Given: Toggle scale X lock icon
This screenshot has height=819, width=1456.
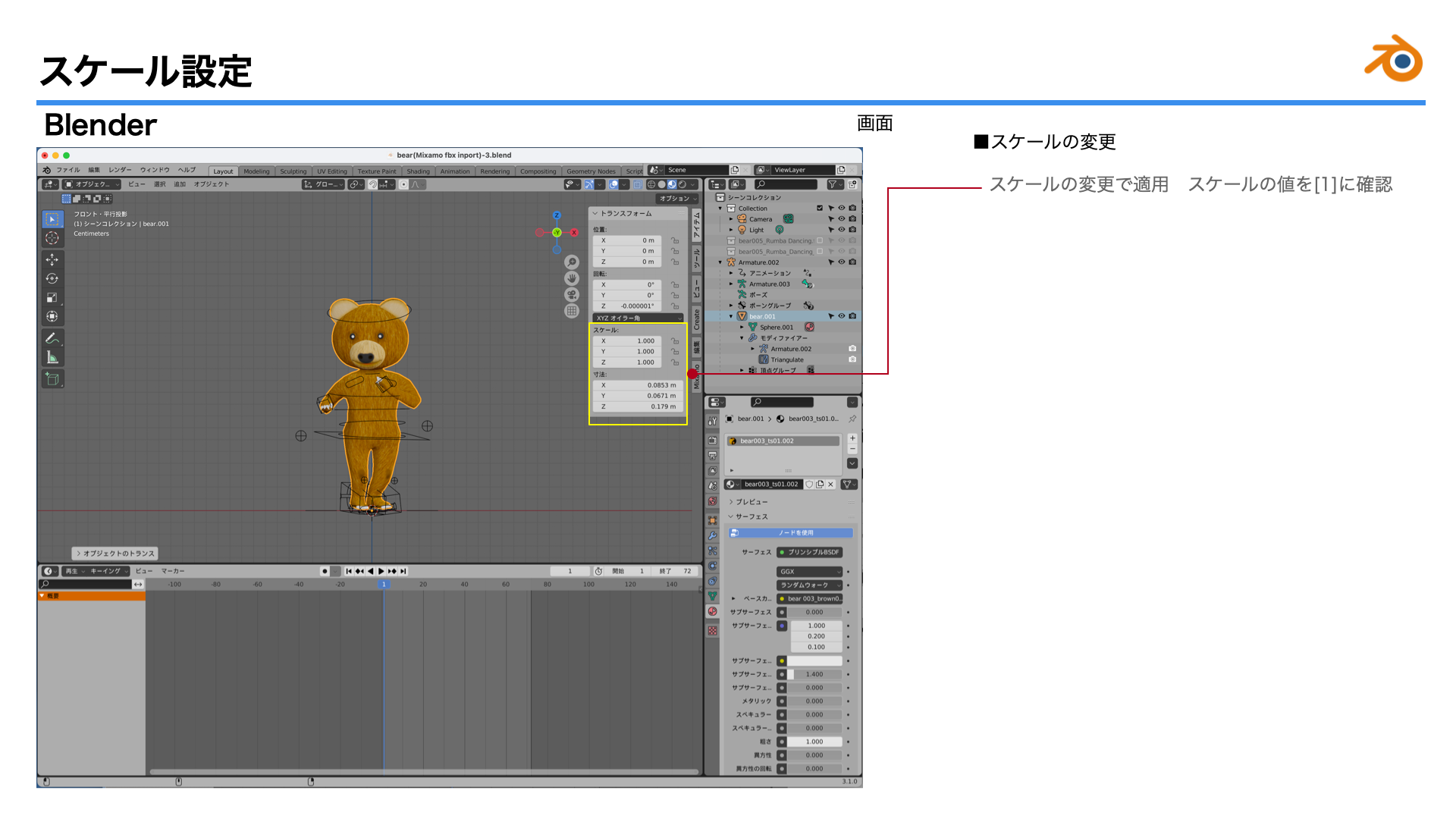Looking at the screenshot, I should (675, 341).
